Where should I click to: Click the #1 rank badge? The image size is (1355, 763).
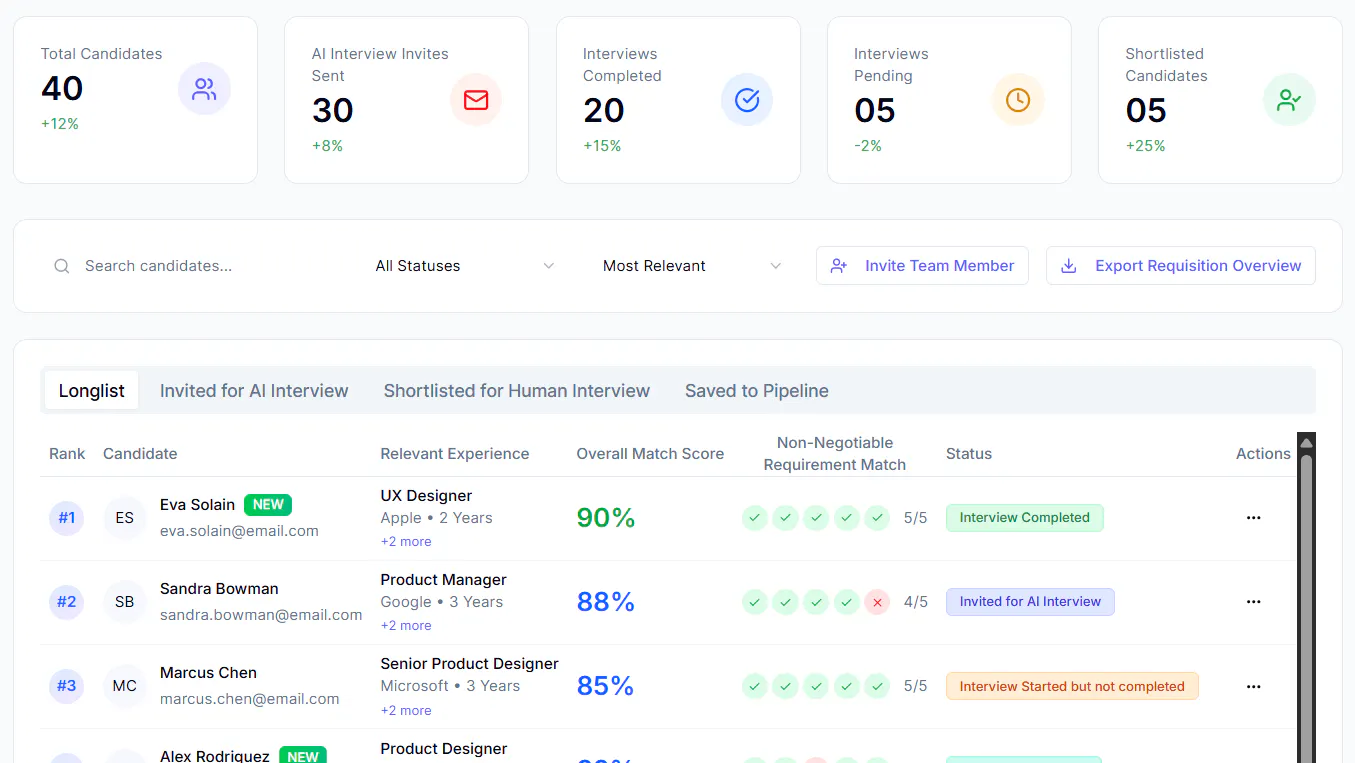click(66, 518)
